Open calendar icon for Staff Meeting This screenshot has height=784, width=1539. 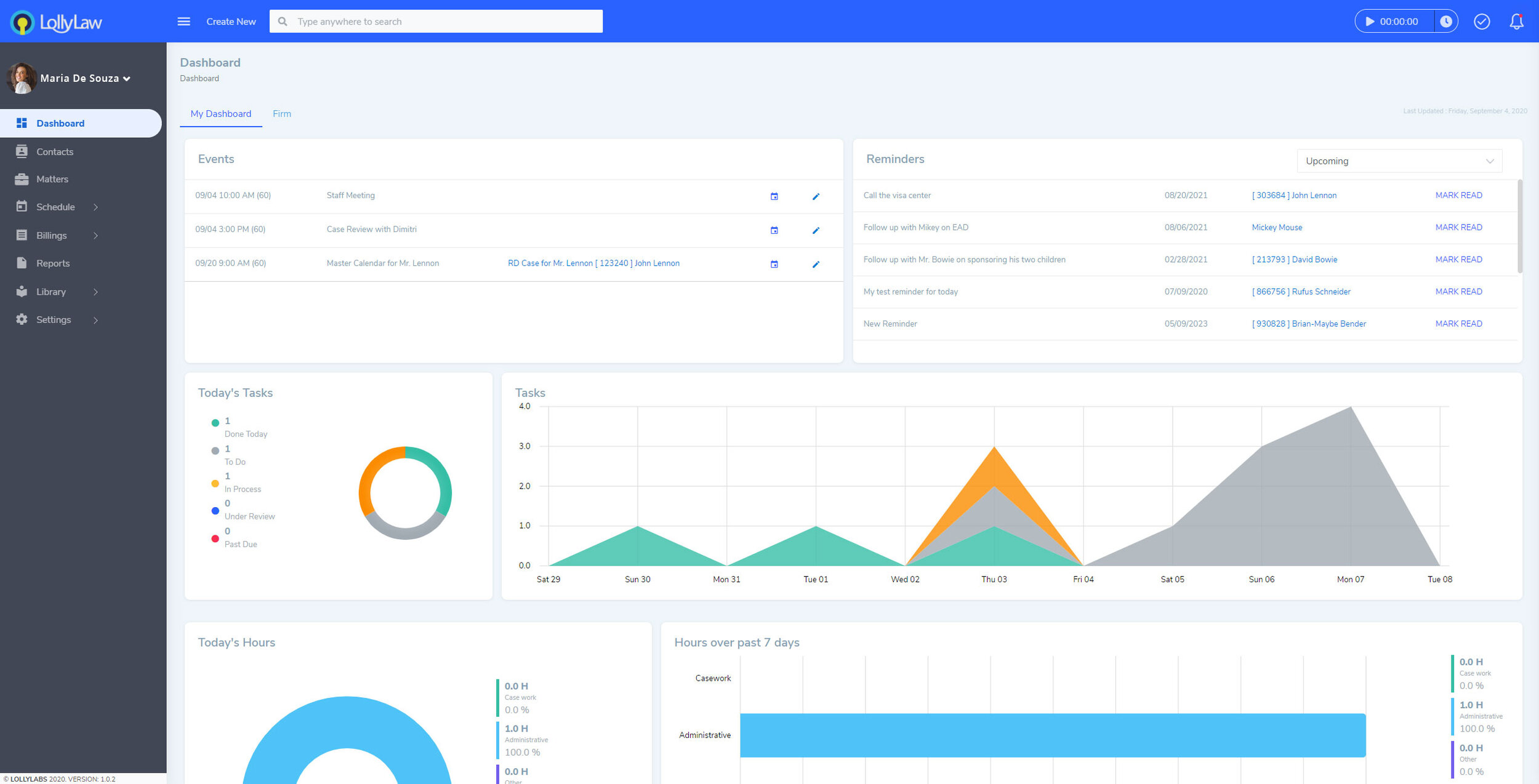774,196
